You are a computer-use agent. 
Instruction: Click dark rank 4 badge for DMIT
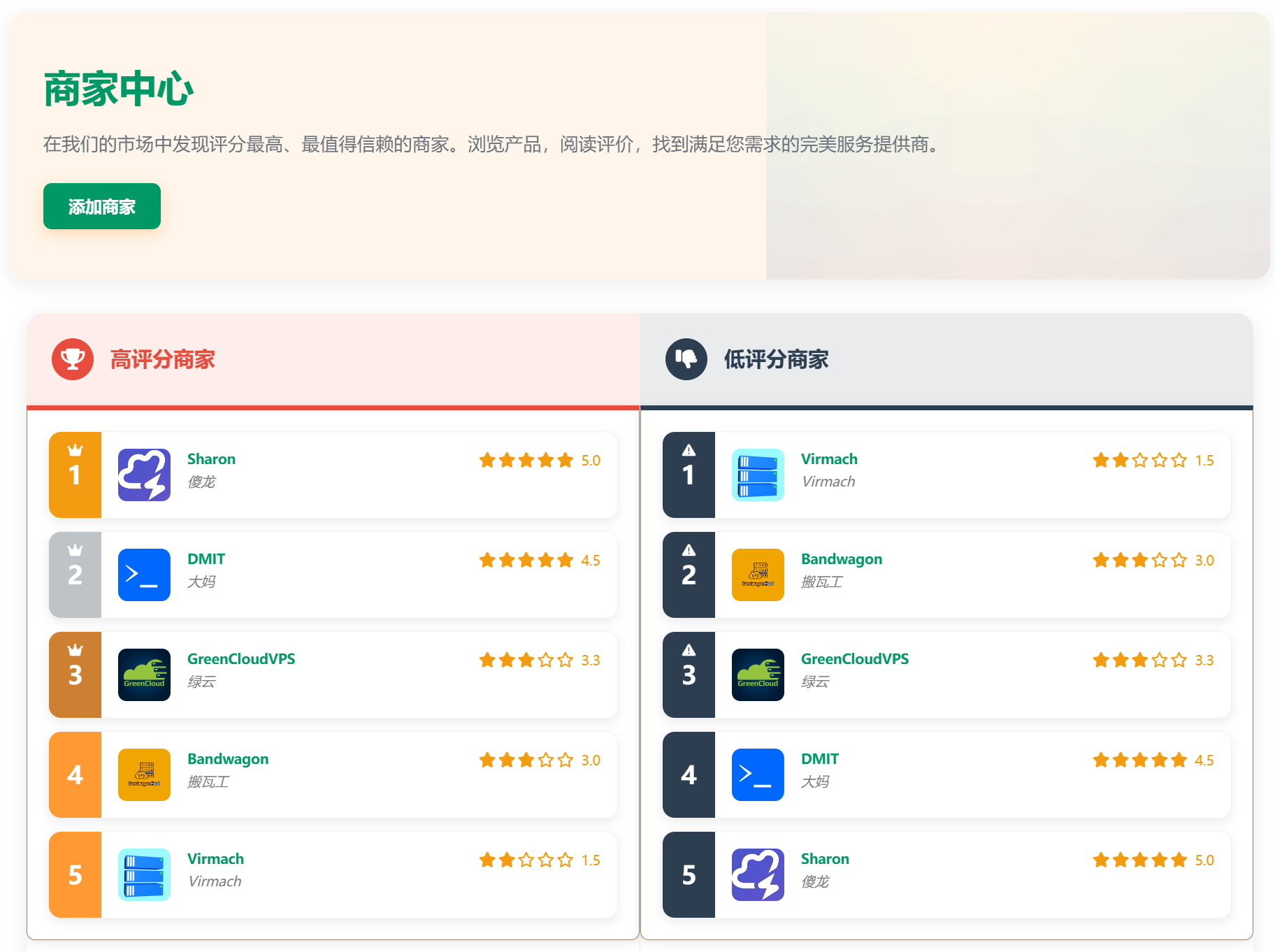click(x=689, y=774)
